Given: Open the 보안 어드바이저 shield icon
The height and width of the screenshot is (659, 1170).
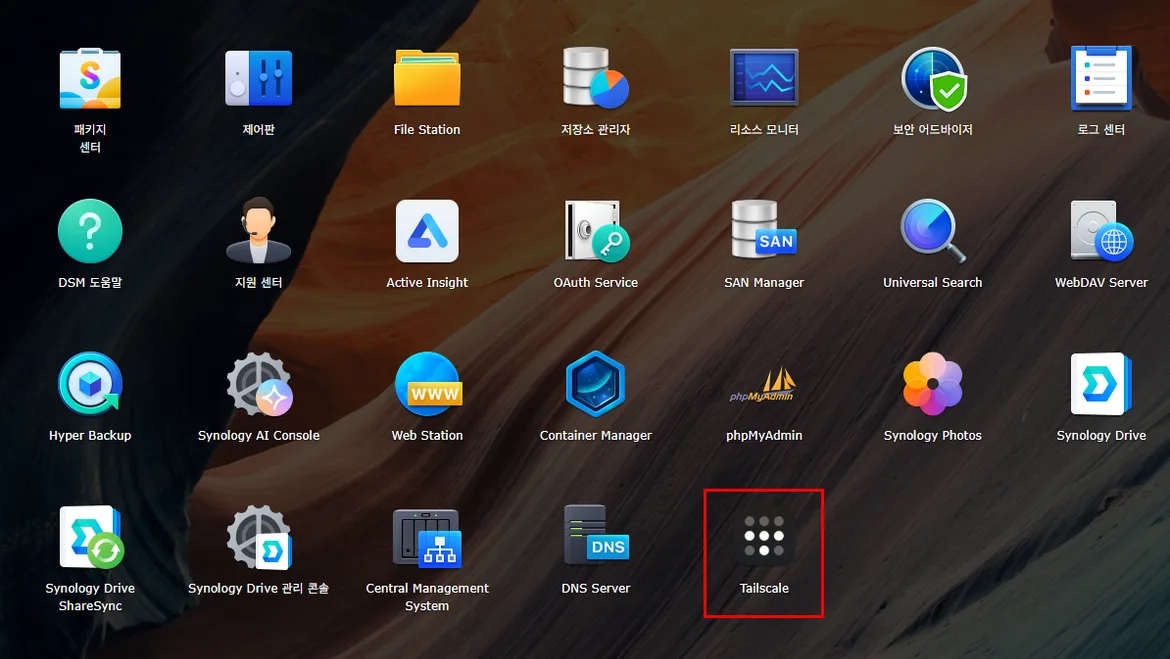Looking at the screenshot, I should point(933,79).
